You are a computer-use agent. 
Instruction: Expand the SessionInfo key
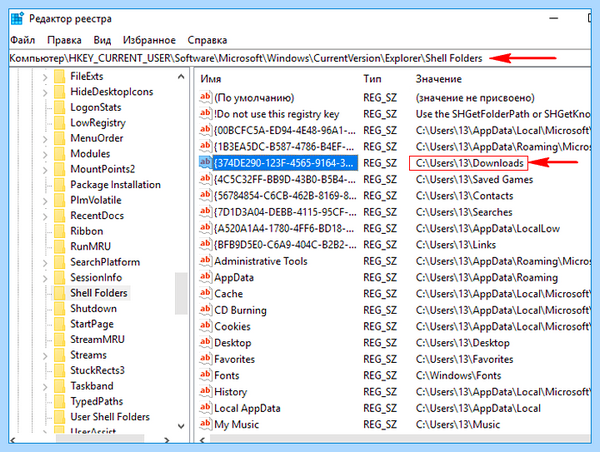45,278
